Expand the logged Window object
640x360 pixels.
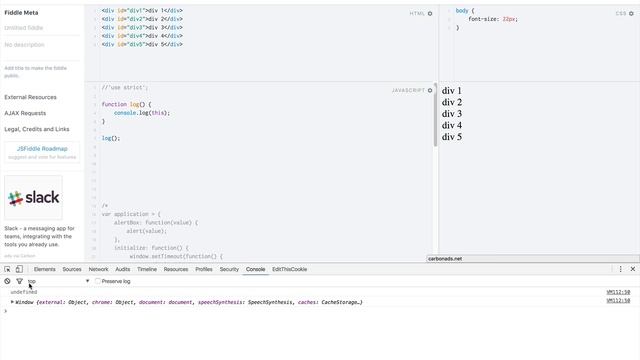12,302
